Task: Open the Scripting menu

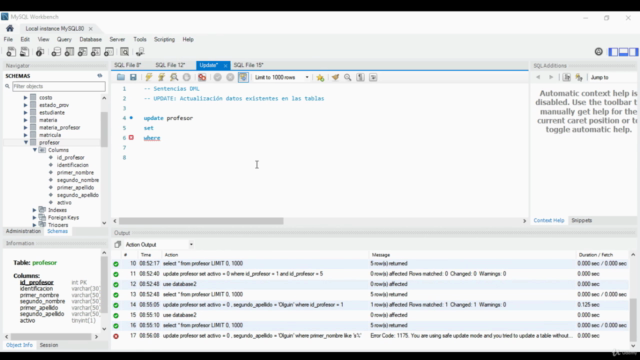Action: (x=164, y=40)
